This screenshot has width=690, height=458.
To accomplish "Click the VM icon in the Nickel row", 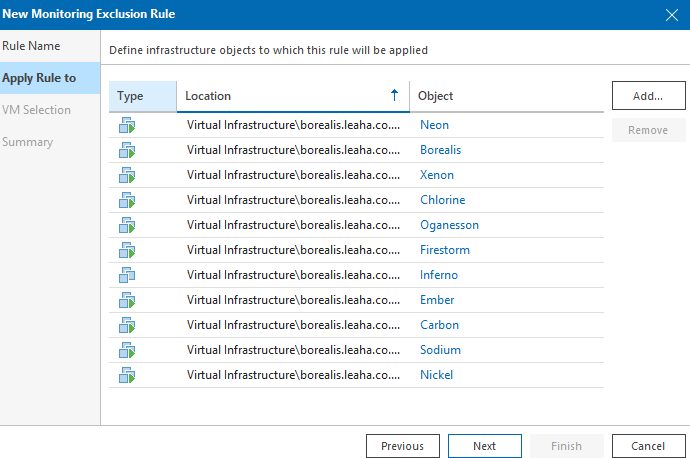I will (127, 375).
